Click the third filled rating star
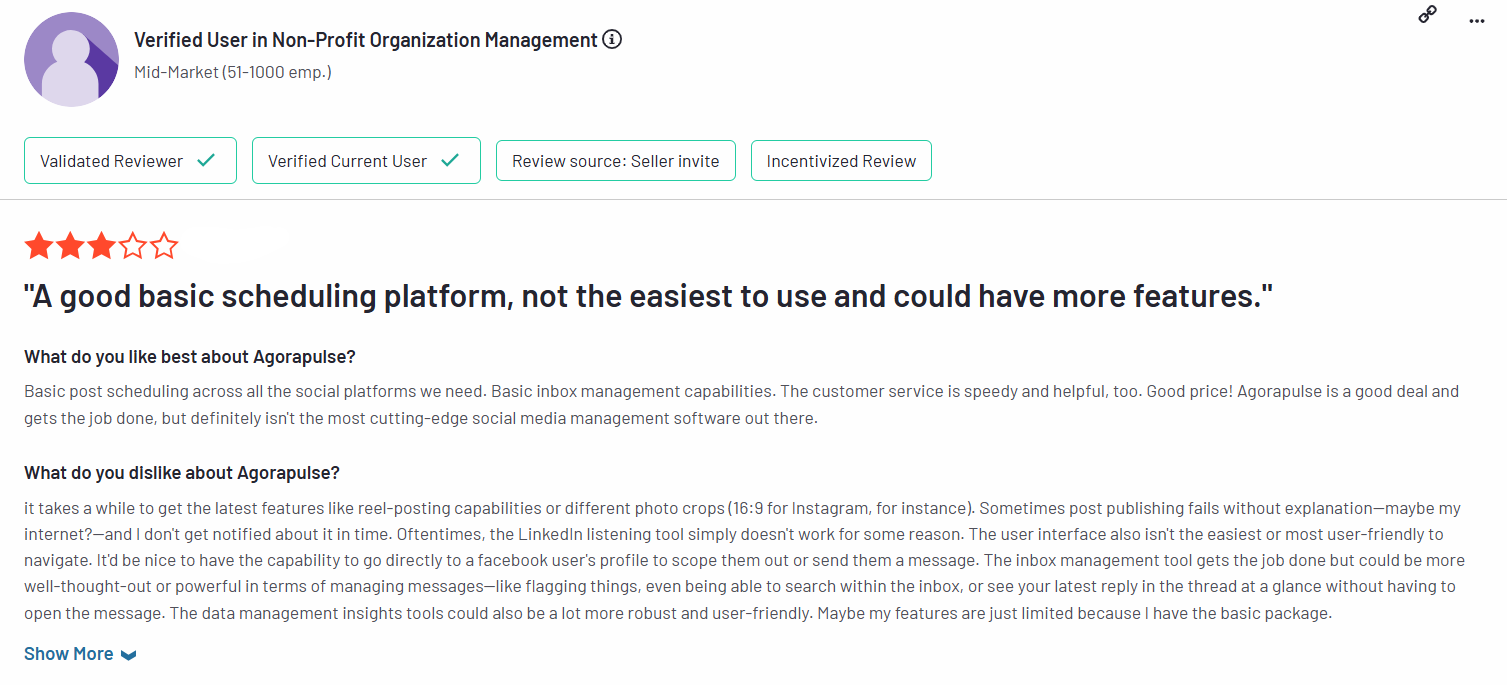This screenshot has width=1507, height=685. (101, 245)
